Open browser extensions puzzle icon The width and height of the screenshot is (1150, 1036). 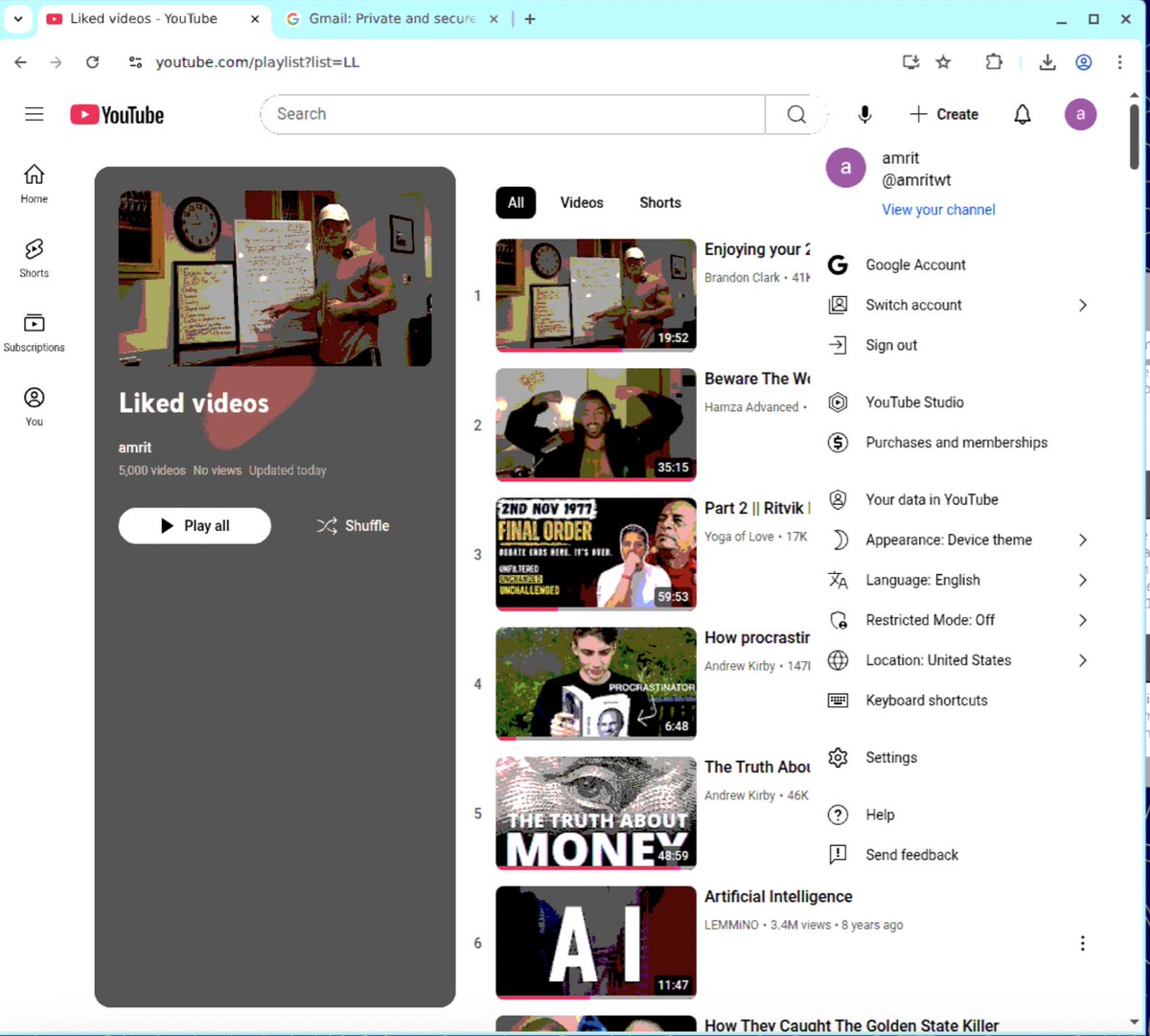[x=994, y=62]
